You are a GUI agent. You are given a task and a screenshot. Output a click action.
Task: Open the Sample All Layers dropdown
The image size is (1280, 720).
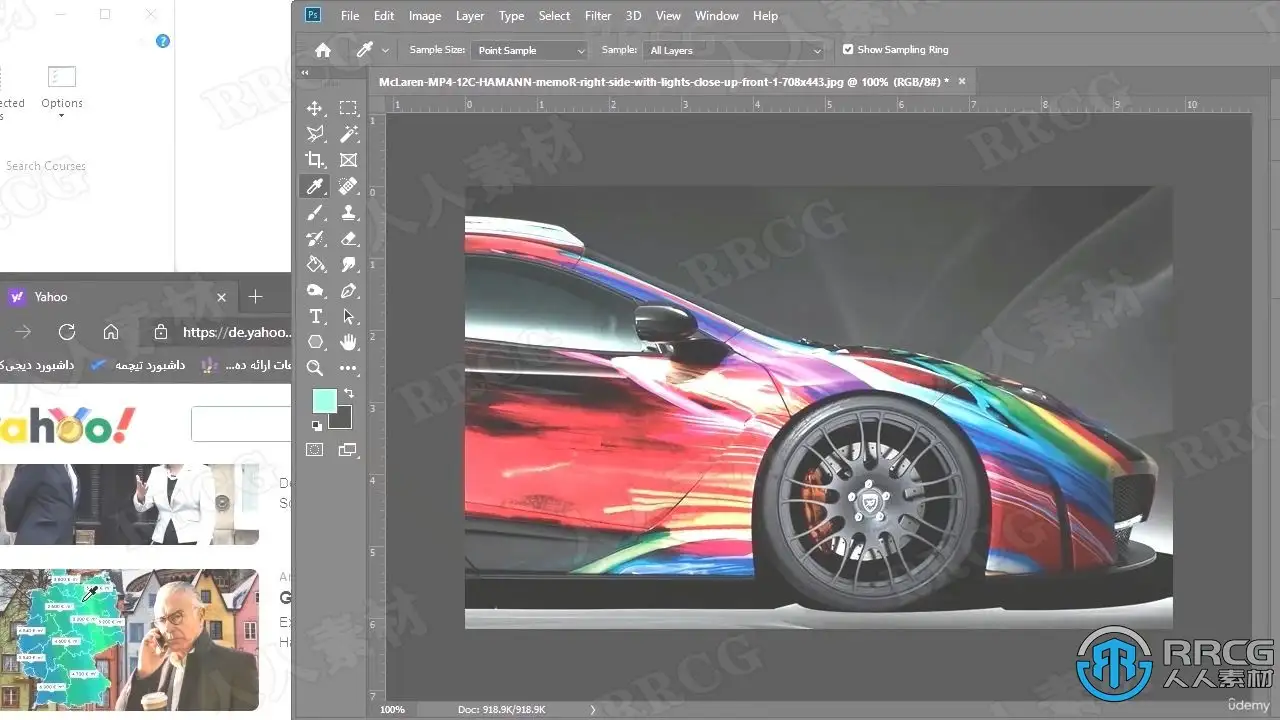(x=734, y=50)
